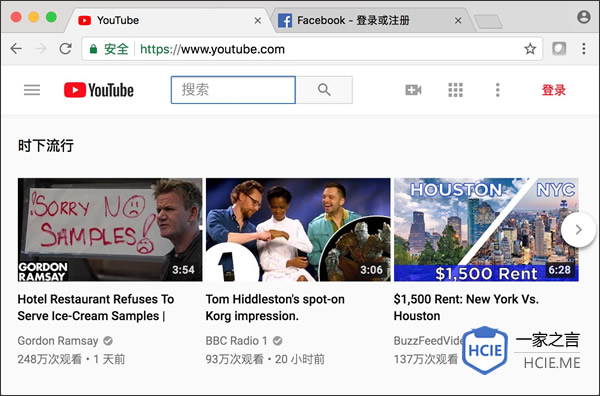Open YouTube hamburger guide menu
This screenshot has width=600, height=396.
click(x=32, y=90)
